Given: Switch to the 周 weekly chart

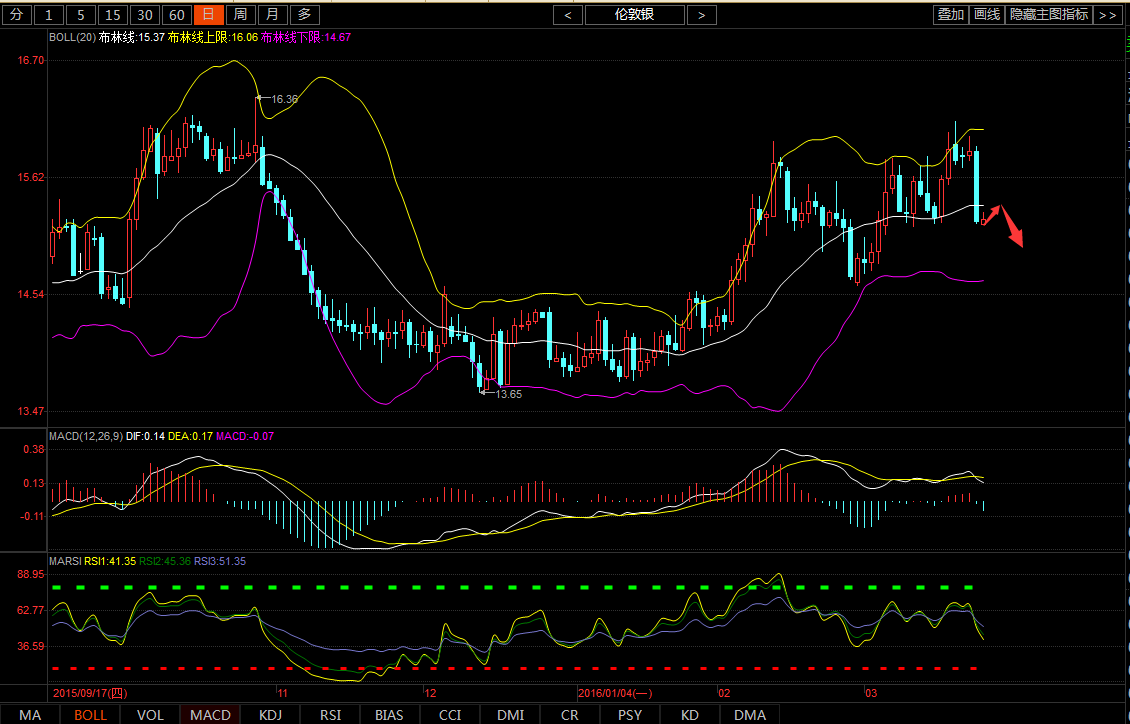Looking at the screenshot, I should click(x=240, y=15).
